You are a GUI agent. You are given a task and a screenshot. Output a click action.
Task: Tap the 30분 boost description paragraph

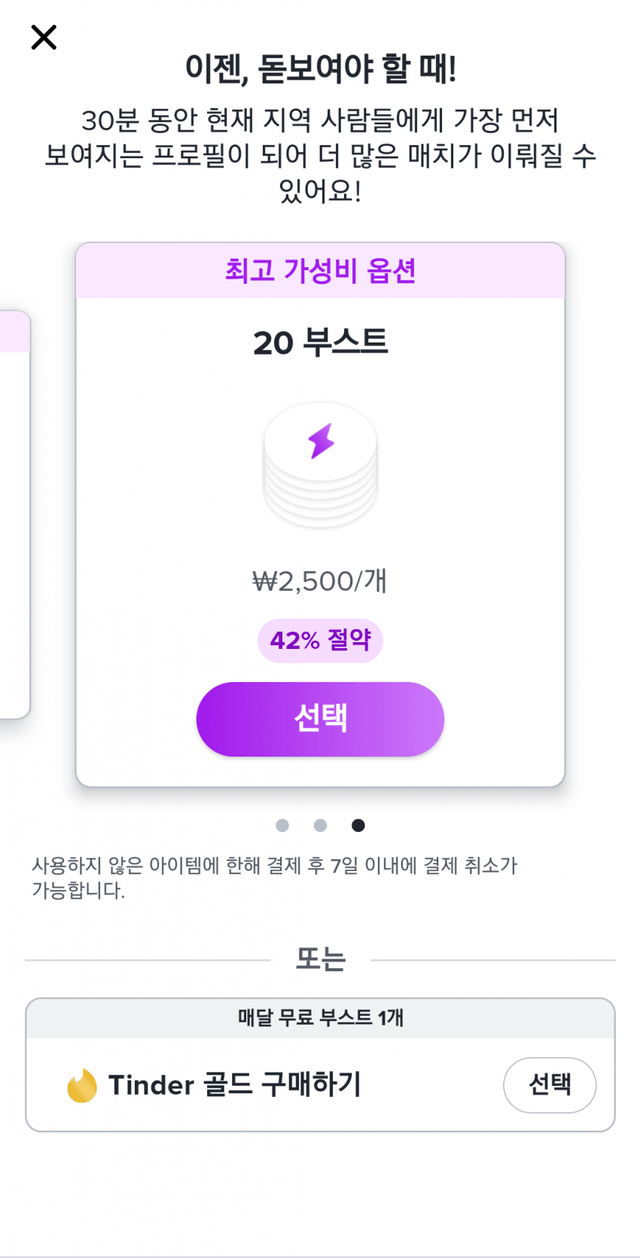click(320, 155)
